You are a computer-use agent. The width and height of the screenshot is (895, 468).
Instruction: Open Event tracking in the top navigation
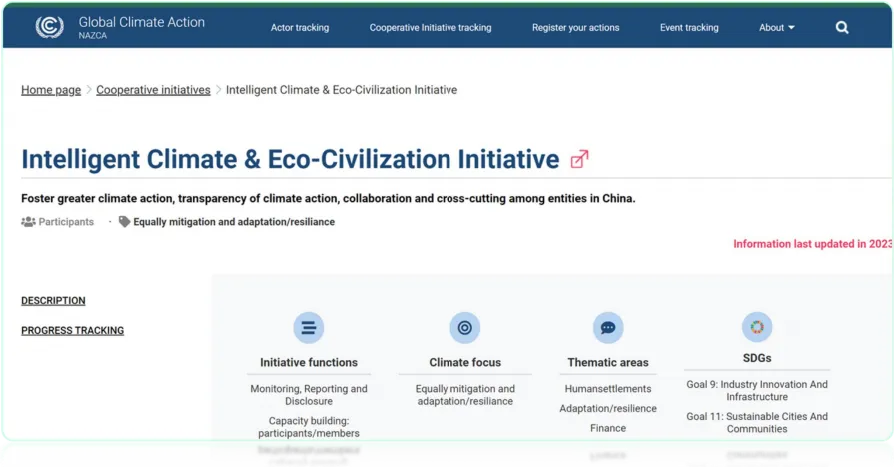point(689,28)
